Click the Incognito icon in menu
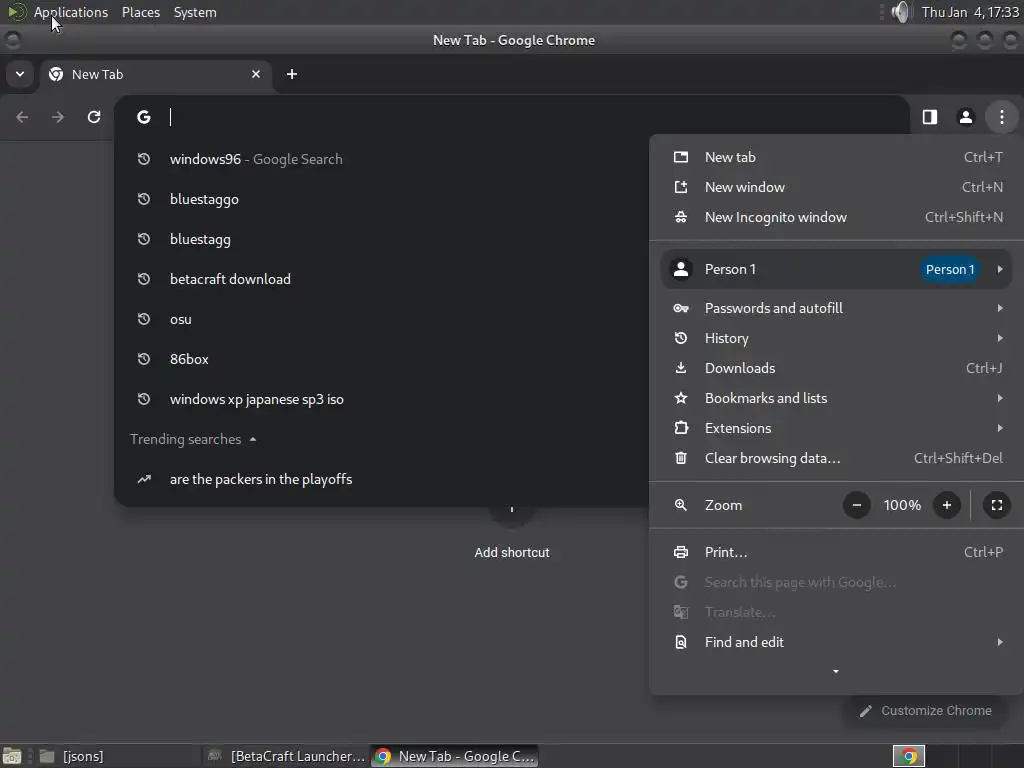1024x768 pixels. [680, 217]
